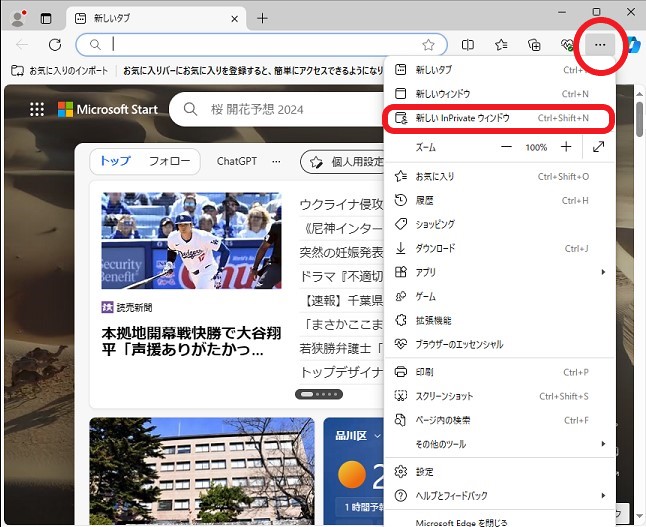Screen dimensions: 646x527
Task: Open the Collections toolbar icon
Action: [534, 45]
